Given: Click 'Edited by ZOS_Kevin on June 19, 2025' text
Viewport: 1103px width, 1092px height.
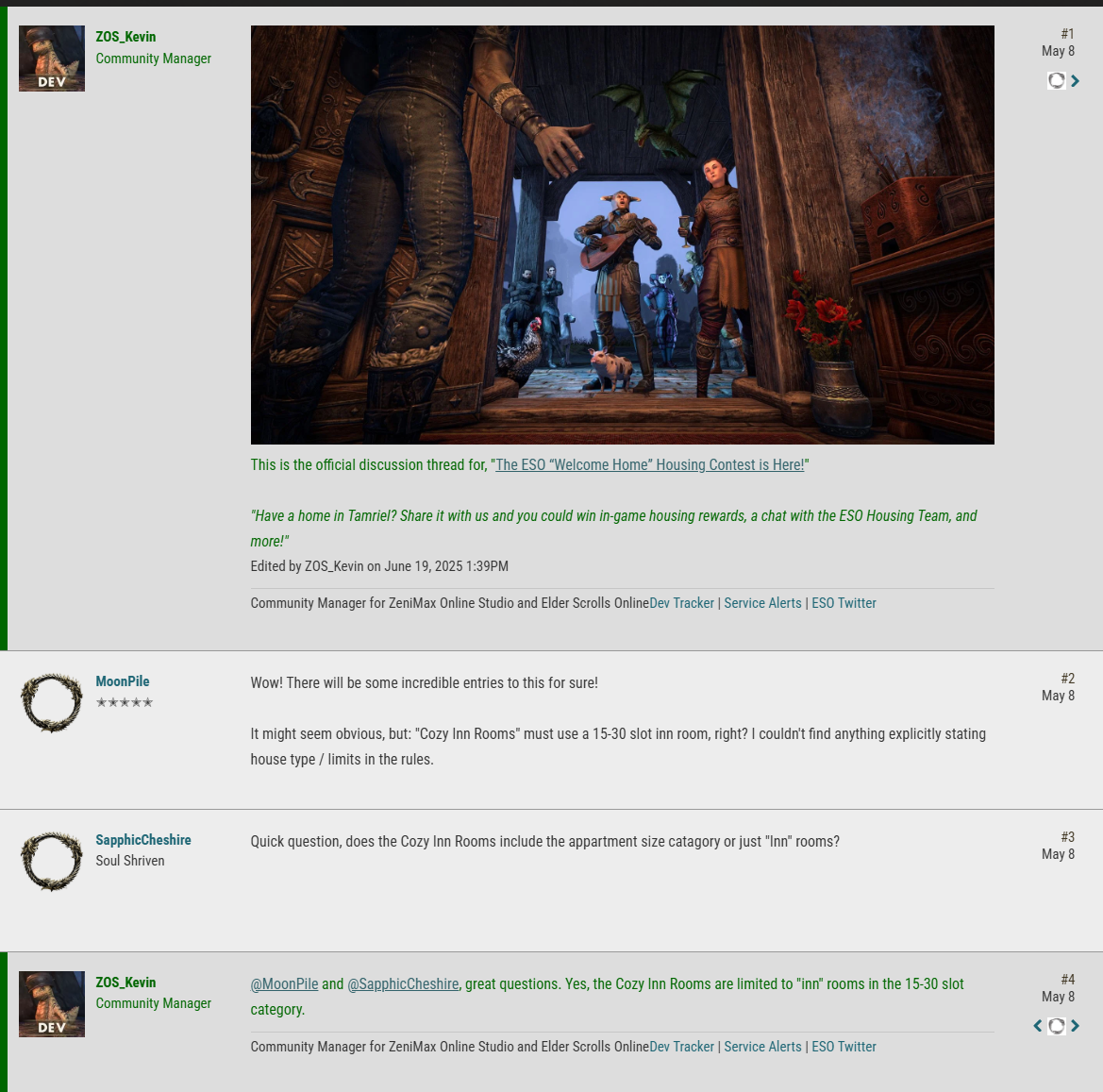Looking at the screenshot, I should [x=379, y=566].
